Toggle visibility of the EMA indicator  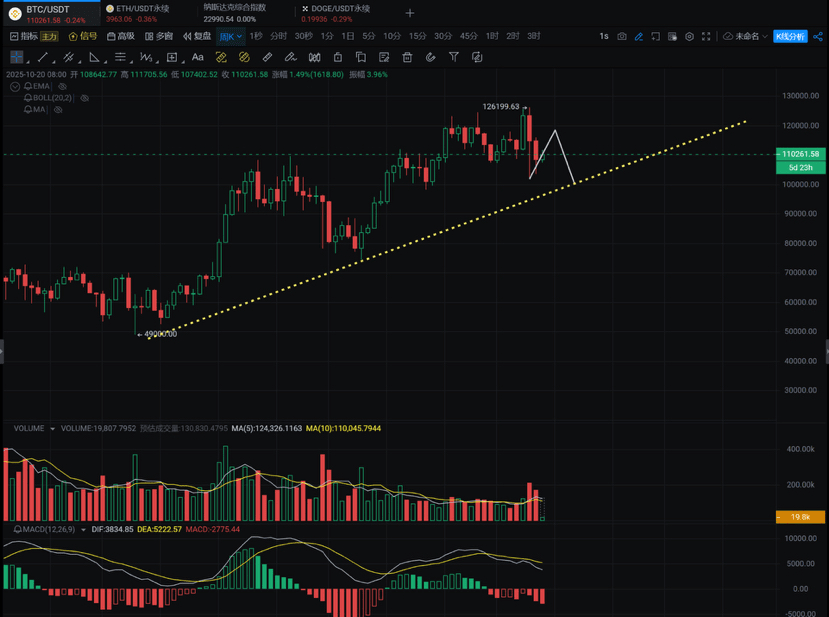(57, 87)
